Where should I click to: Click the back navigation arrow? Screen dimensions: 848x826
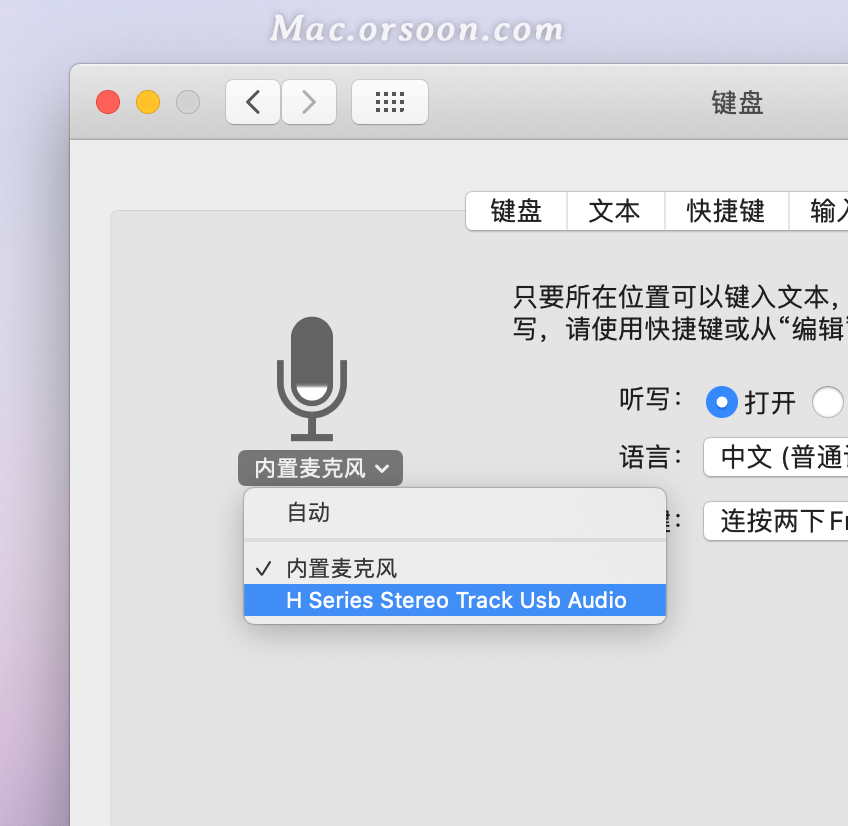pyautogui.click(x=253, y=102)
